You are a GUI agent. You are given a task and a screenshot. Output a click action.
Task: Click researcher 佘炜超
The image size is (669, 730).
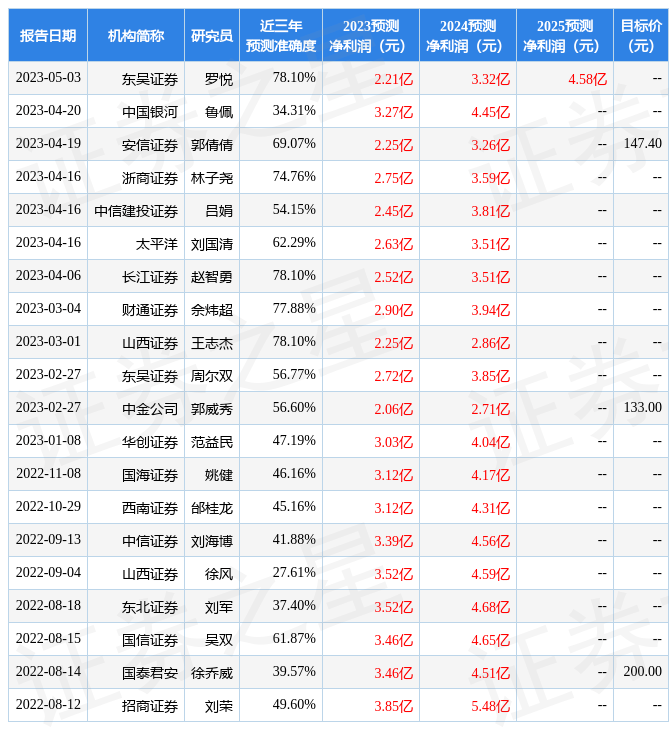click(x=212, y=311)
